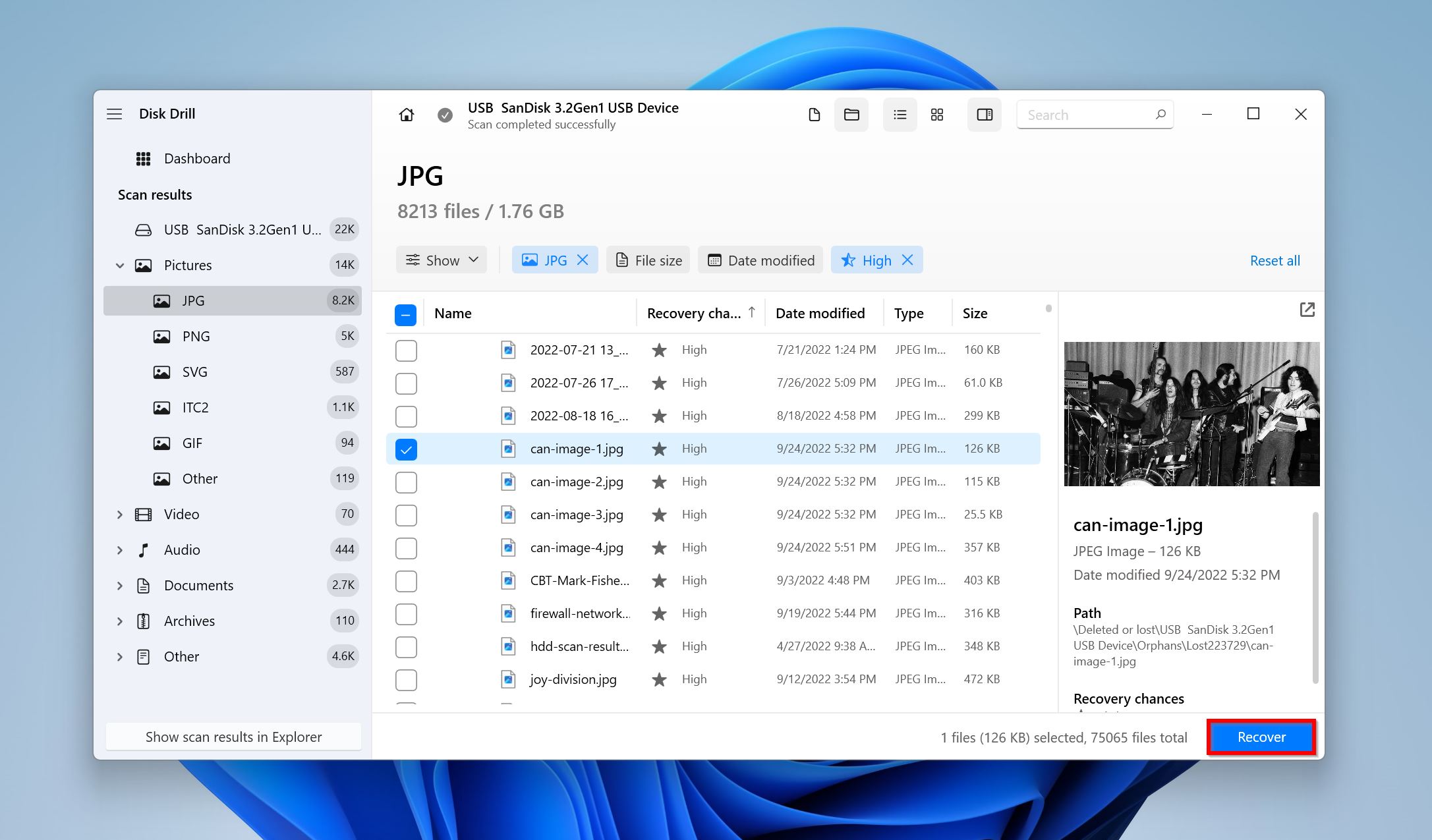Remove the High recovery filter tag

coord(907,260)
